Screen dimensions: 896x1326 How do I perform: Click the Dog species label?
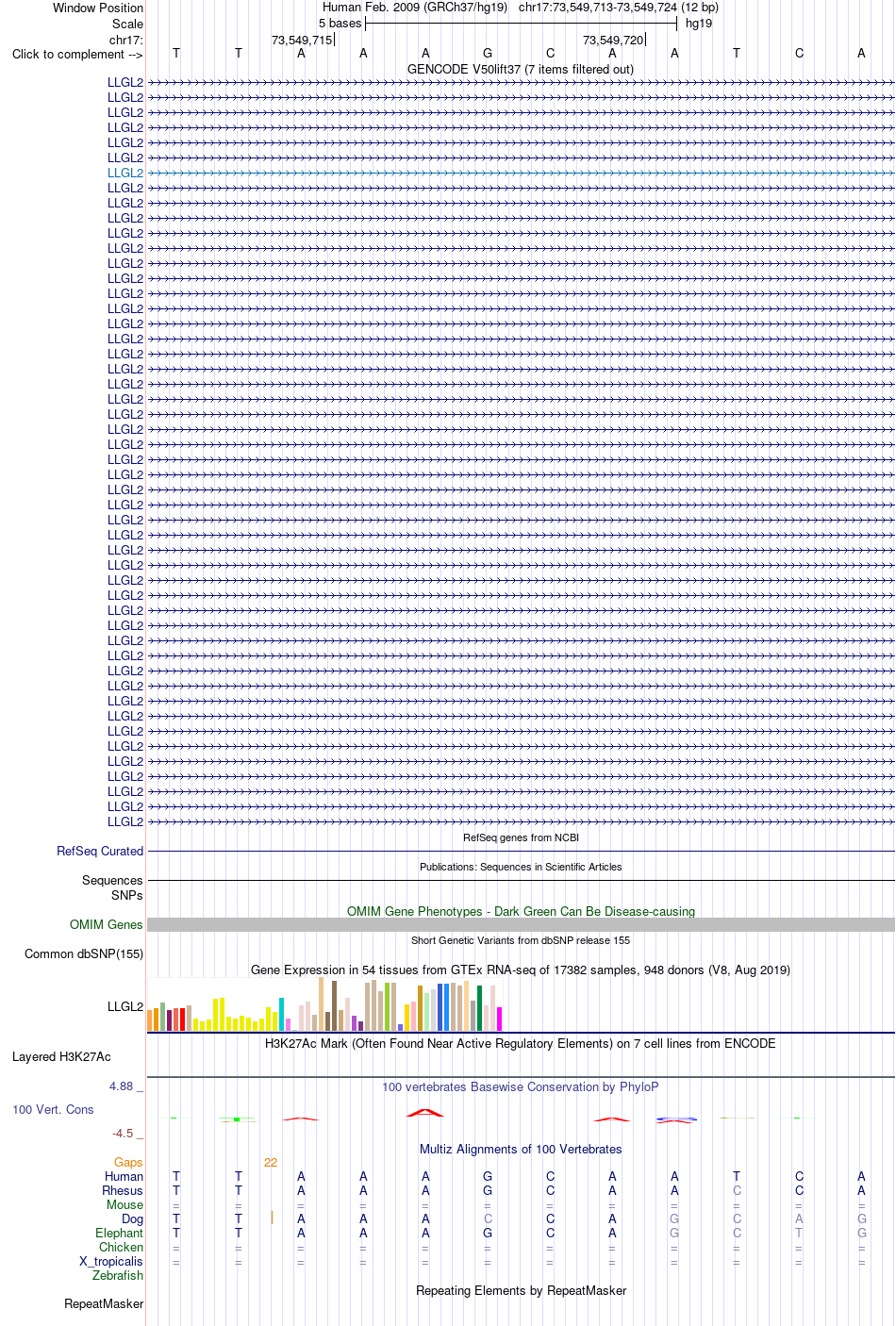point(132,1218)
